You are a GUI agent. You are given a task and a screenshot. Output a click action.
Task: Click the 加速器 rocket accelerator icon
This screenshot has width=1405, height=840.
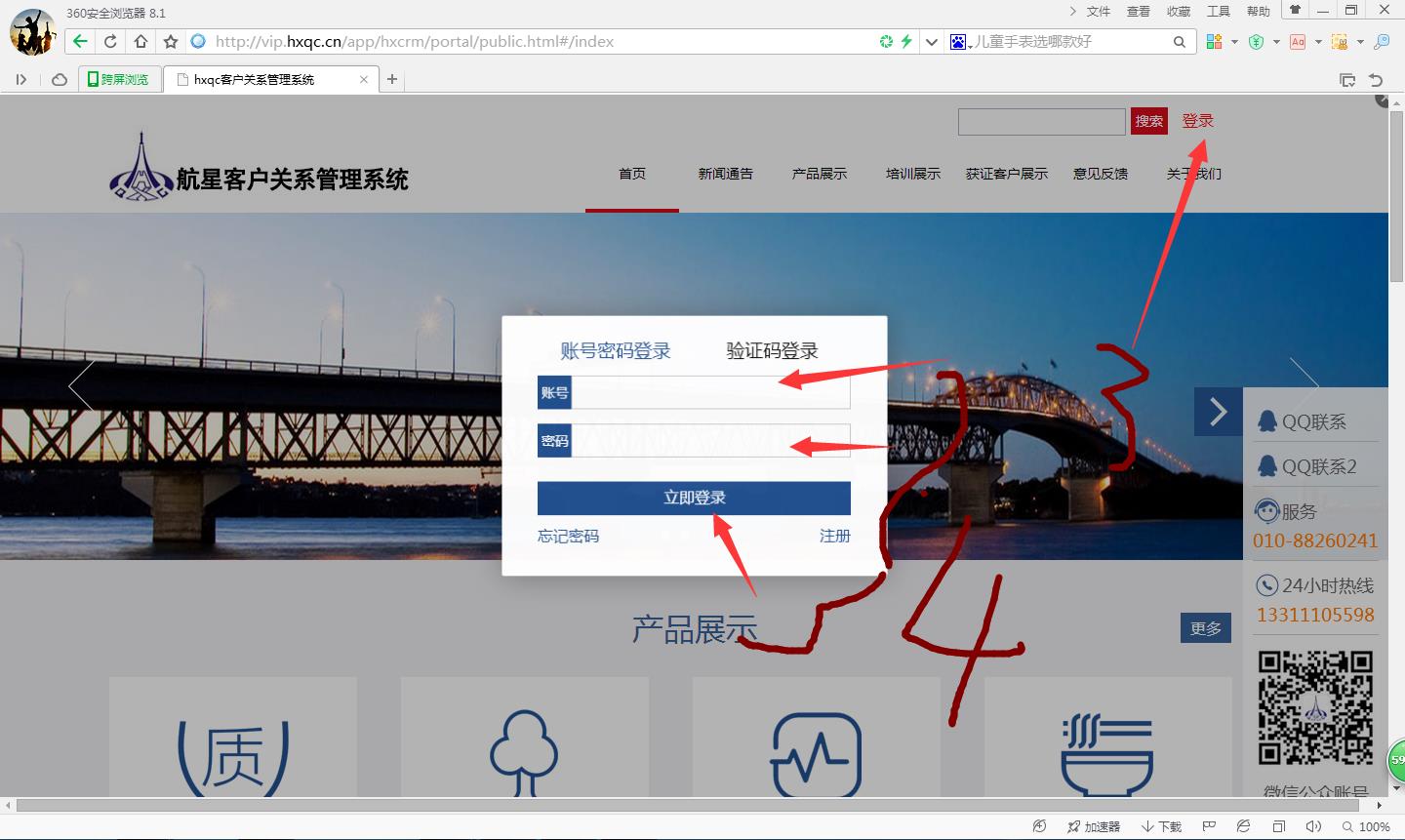[x=1093, y=826]
